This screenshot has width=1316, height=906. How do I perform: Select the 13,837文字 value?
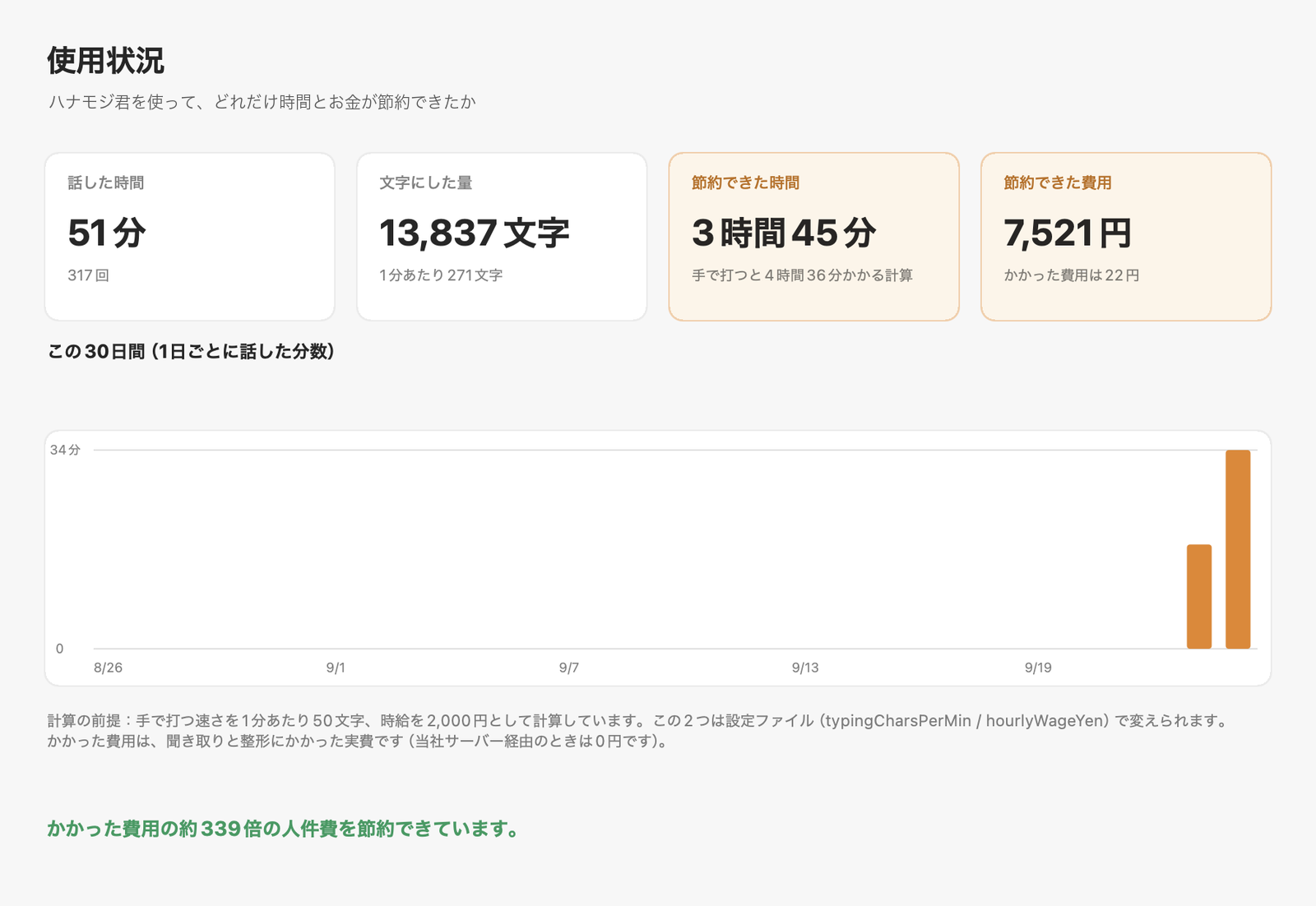475,233
